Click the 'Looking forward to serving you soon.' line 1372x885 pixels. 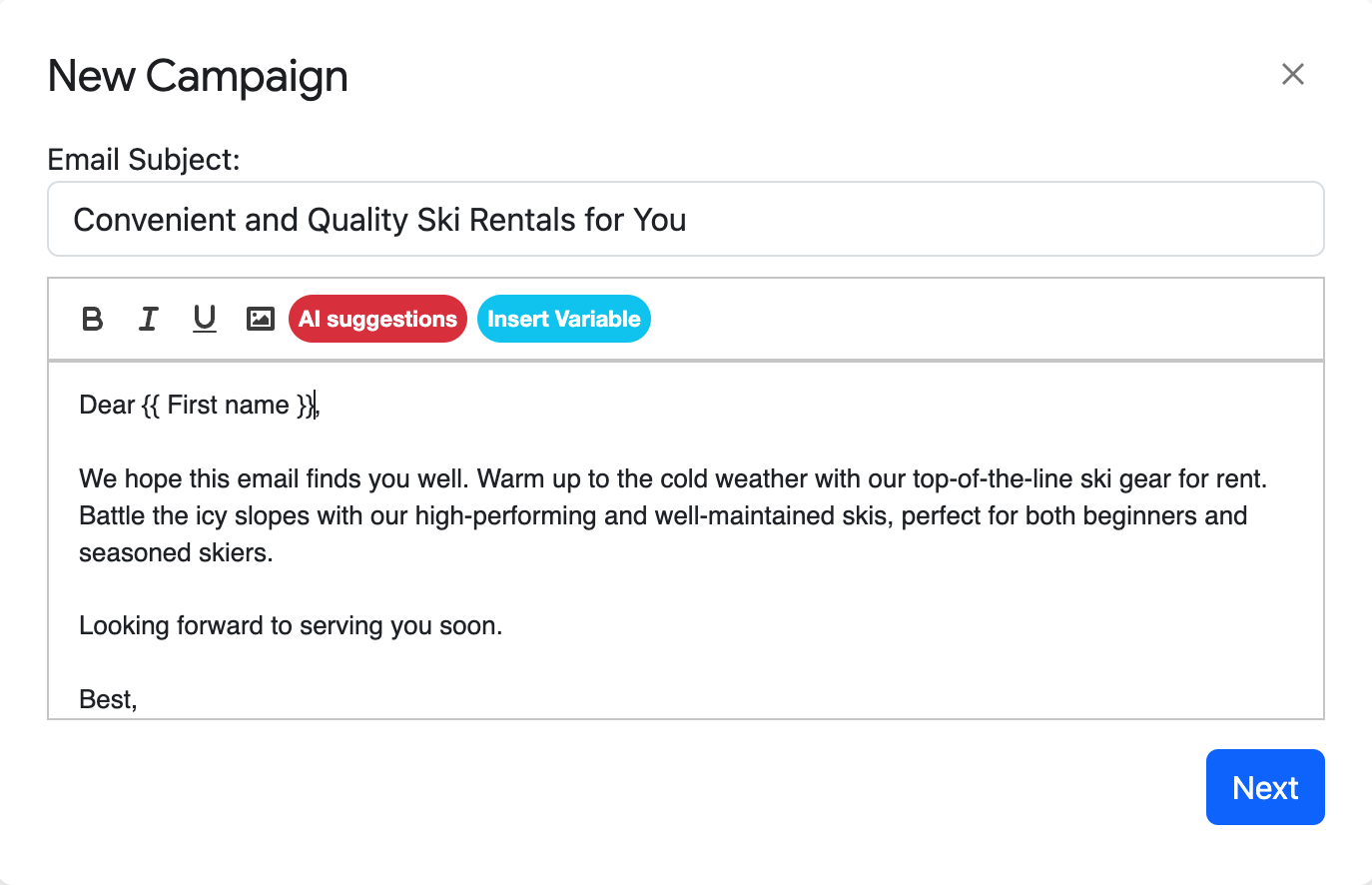[x=291, y=625]
